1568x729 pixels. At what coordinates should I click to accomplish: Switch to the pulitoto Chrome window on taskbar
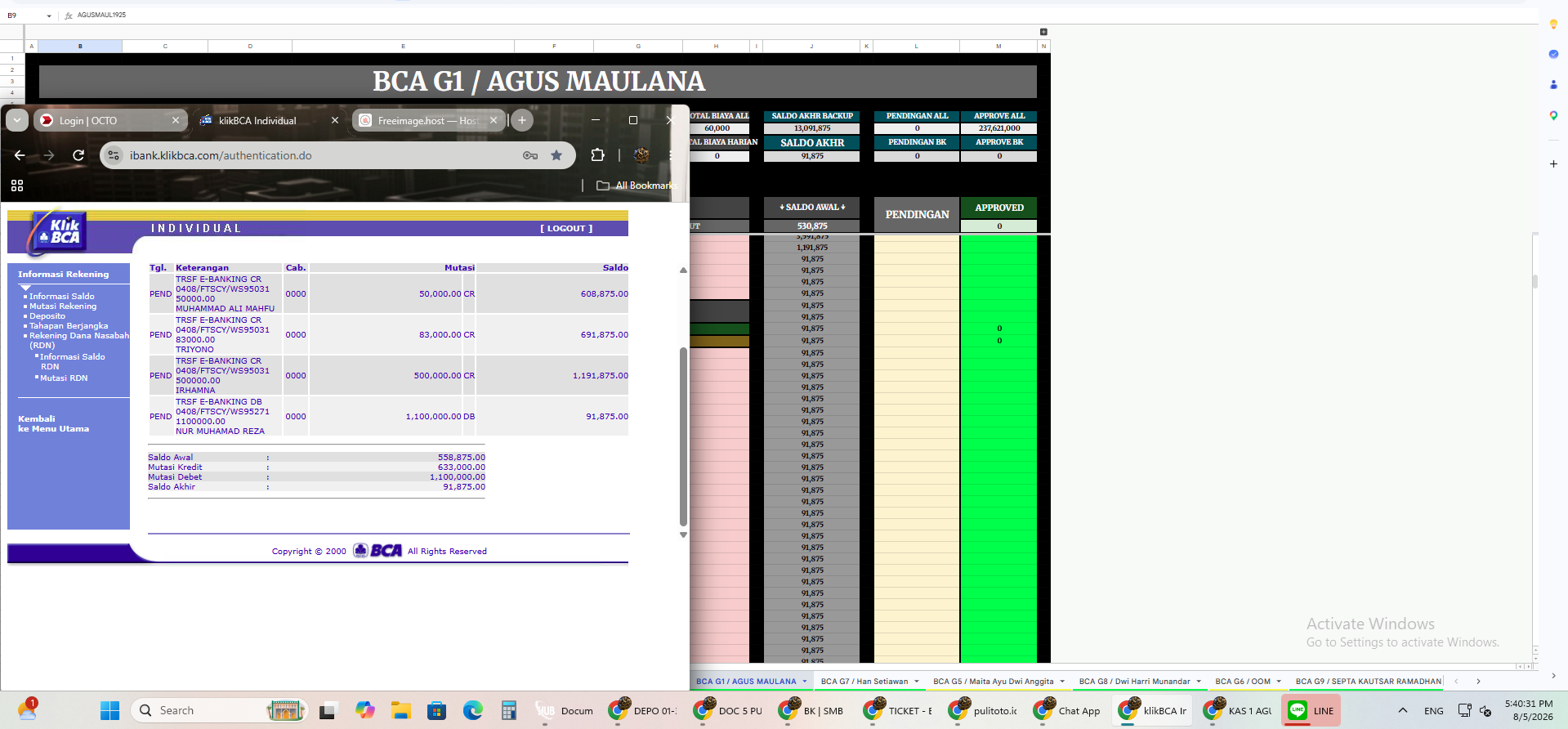click(x=984, y=710)
